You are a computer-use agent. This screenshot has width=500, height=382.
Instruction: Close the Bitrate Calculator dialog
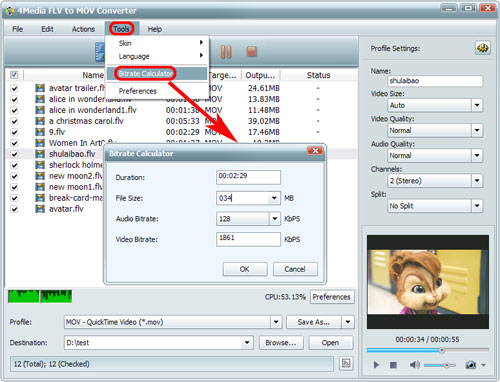pos(315,151)
